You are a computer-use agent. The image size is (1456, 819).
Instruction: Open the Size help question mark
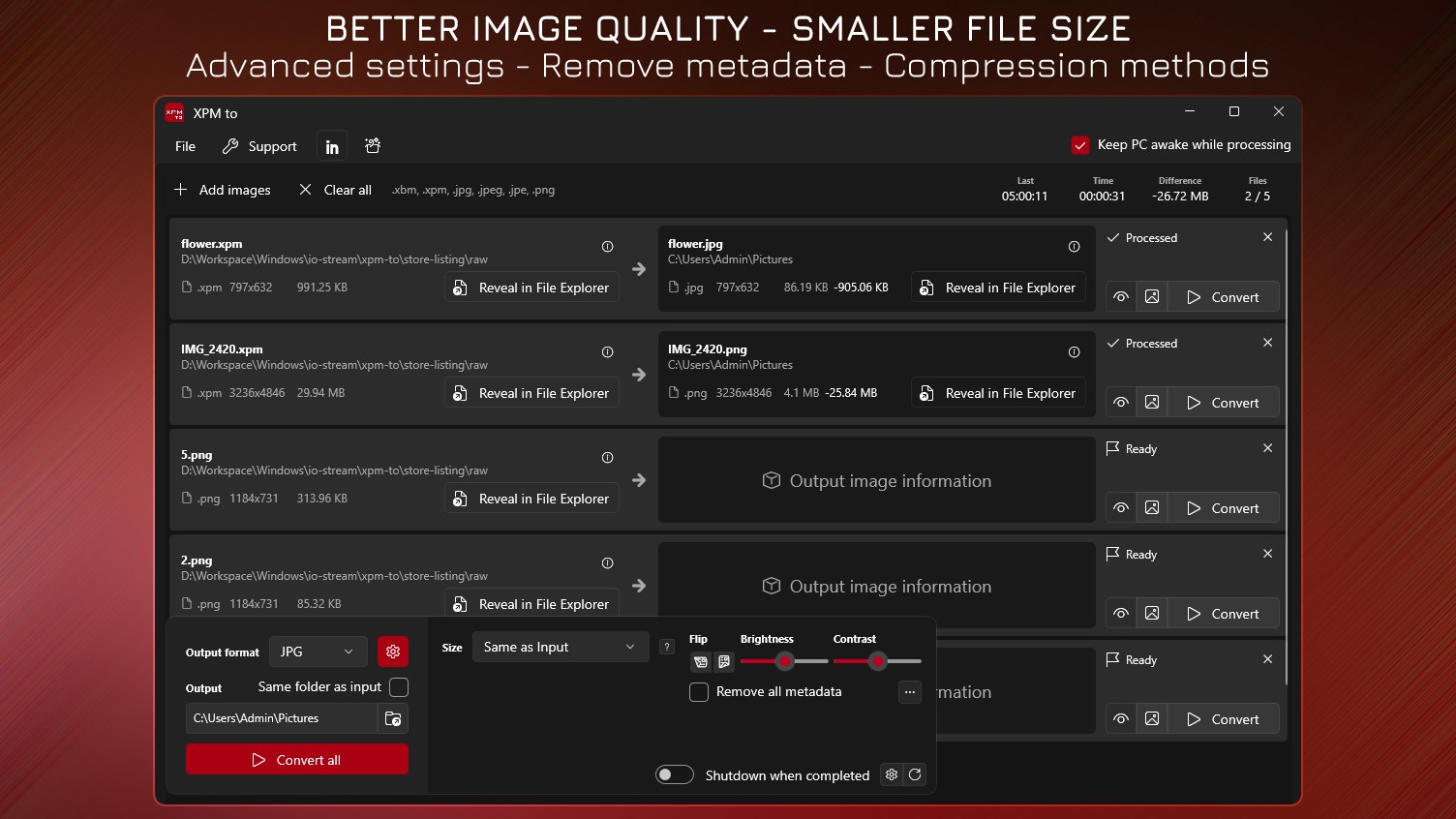pos(667,647)
